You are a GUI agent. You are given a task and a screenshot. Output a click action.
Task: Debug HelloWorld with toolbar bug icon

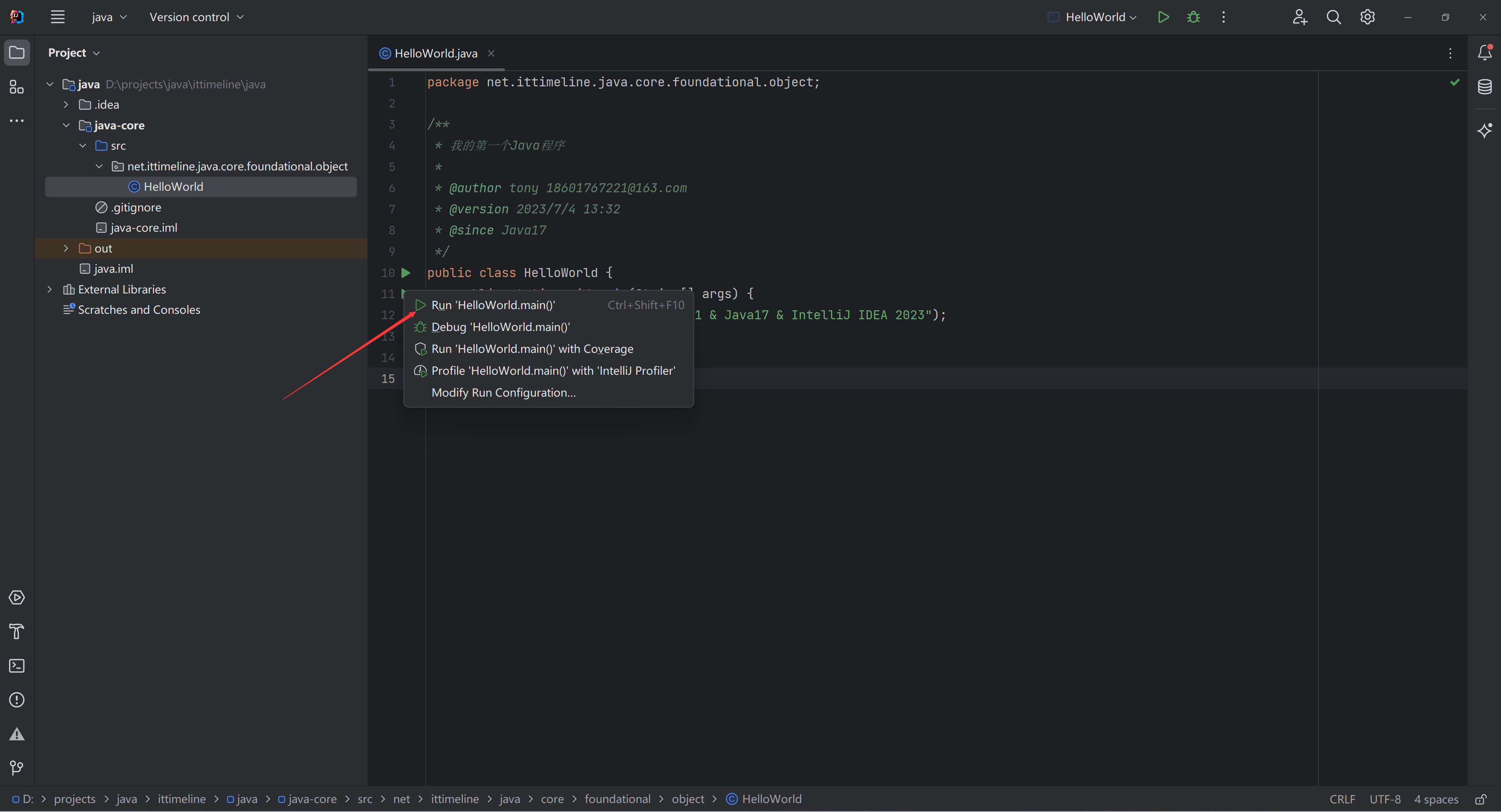click(x=1193, y=17)
